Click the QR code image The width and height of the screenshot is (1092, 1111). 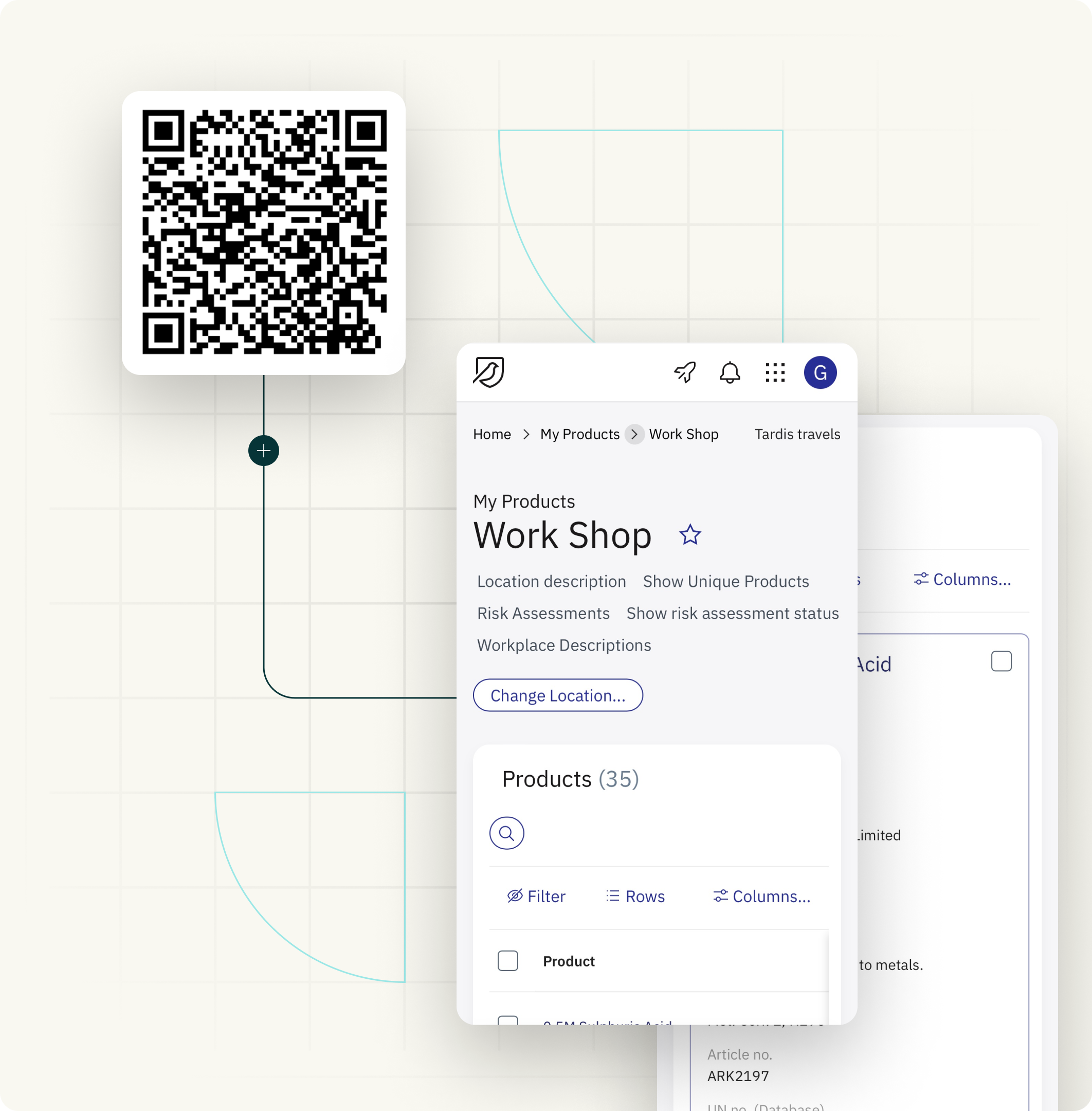pos(264,232)
